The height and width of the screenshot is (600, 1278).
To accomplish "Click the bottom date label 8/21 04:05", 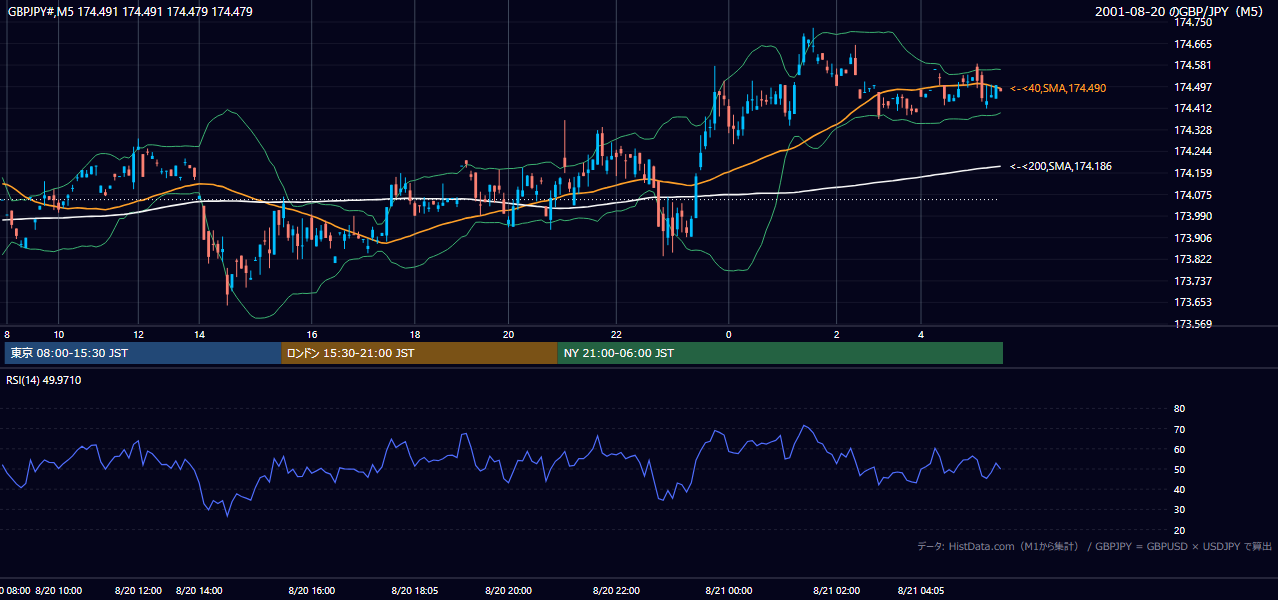I will click(x=922, y=591).
